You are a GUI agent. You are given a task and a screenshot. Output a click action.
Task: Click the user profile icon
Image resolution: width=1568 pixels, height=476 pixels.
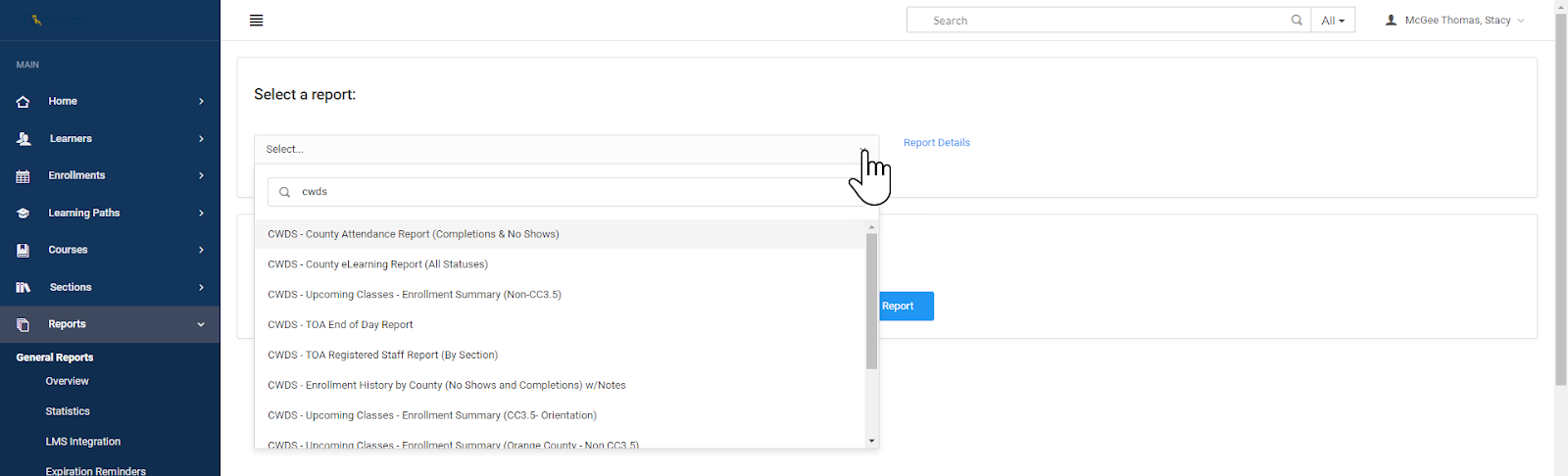pos(1391,21)
